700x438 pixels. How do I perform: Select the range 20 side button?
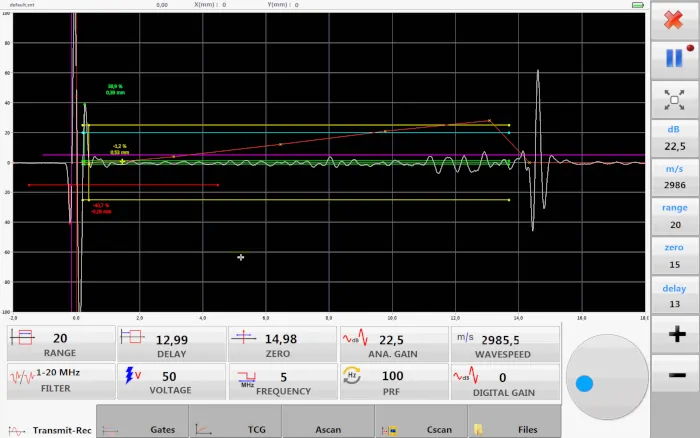point(674,217)
